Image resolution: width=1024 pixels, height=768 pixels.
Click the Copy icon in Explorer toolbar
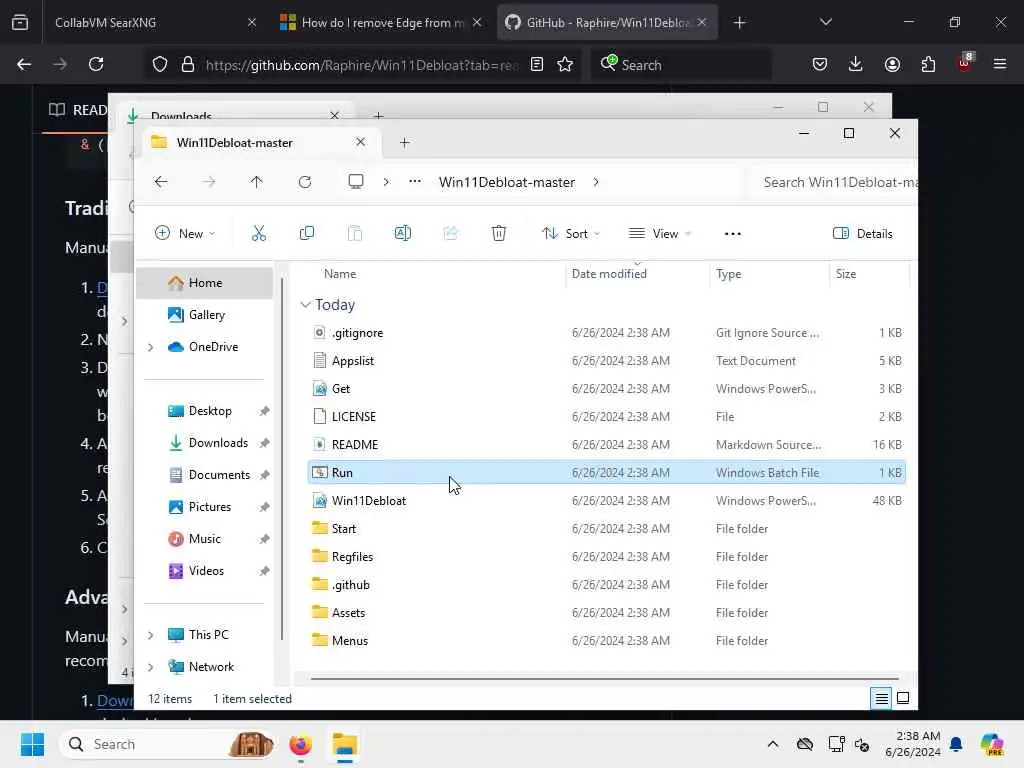pyautogui.click(x=306, y=233)
